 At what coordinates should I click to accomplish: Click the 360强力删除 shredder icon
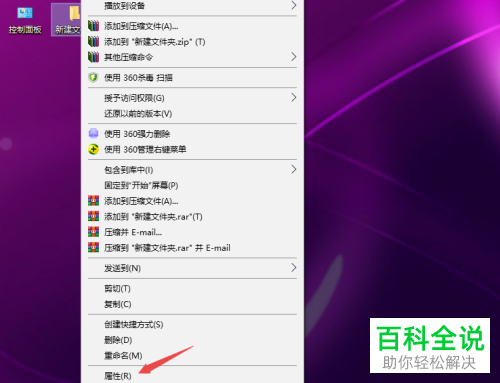[93, 133]
